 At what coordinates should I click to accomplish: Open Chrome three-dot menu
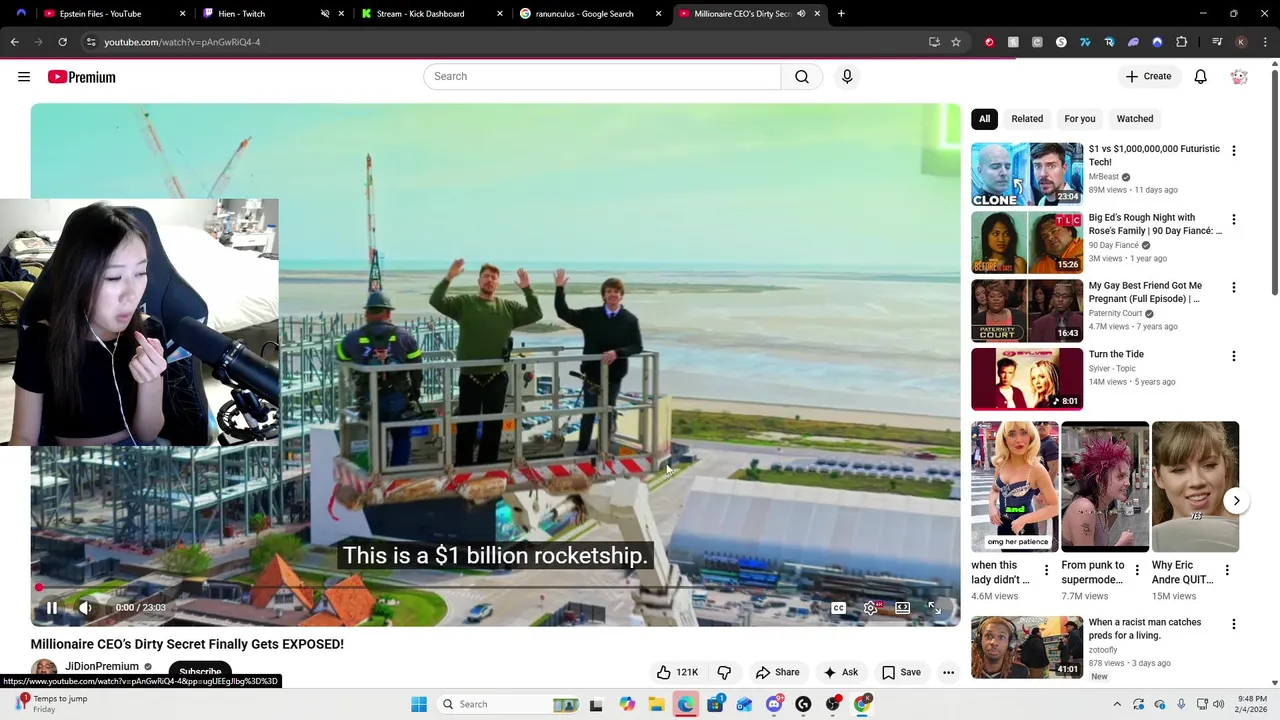[1266, 42]
